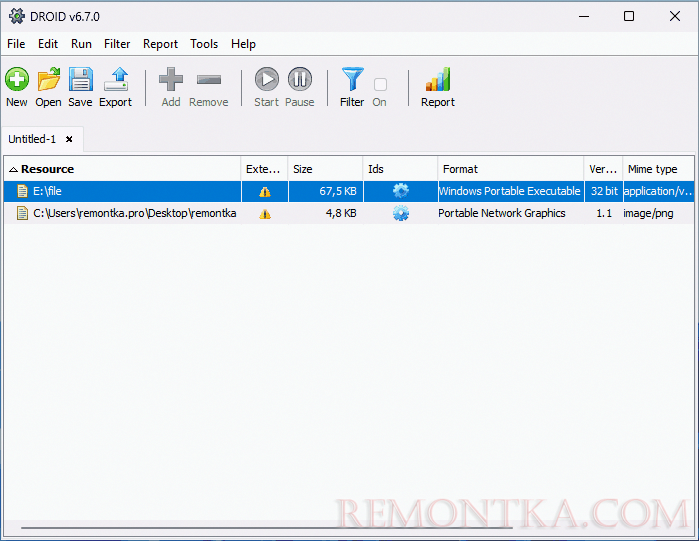This screenshot has height=541, width=699.
Task: Open the Filter menu
Action: [x=117, y=44]
